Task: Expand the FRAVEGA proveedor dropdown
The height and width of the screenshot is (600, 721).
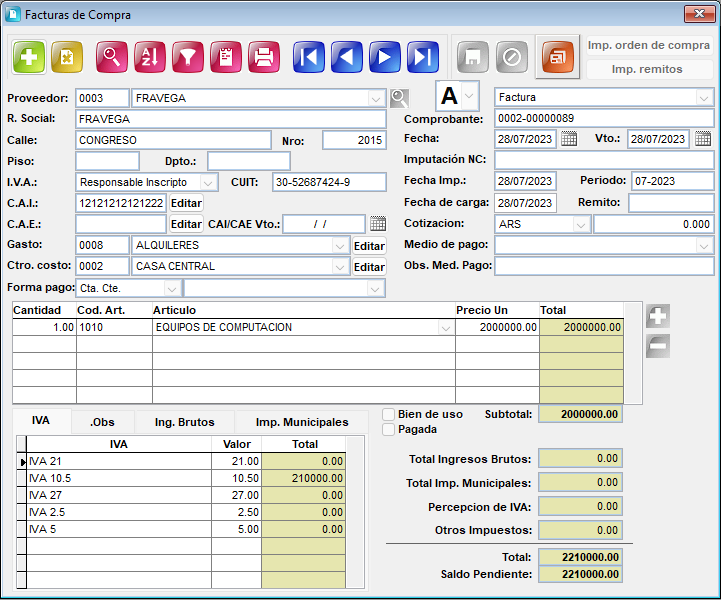Action: tap(376, 98)
